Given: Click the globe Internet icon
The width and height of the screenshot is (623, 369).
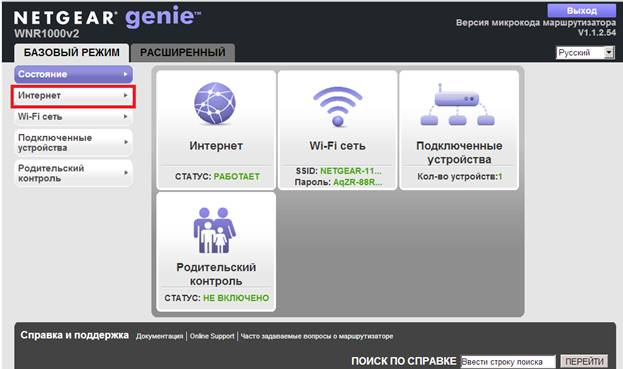Looking at the screenshot, I should tap(215, 103).
